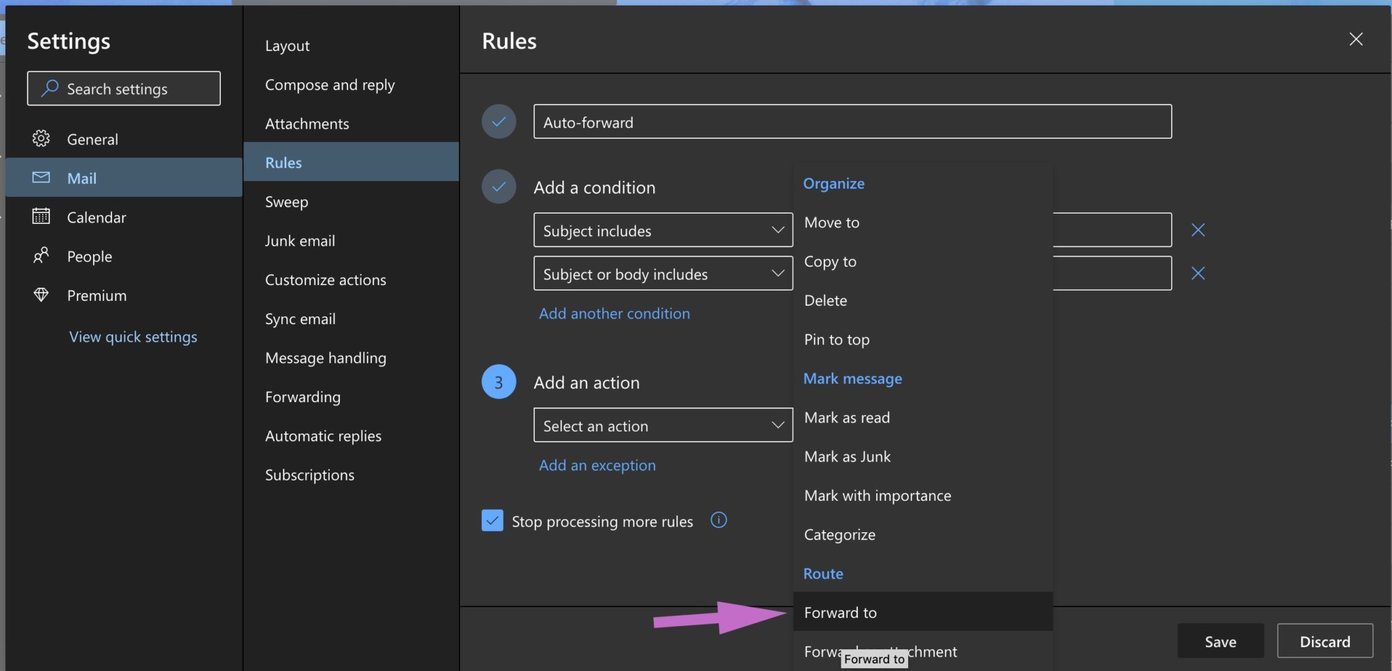Remove the Subject includes condition with X
Viewport: 1392px width, 671px height.
[x=1198, y=230]
